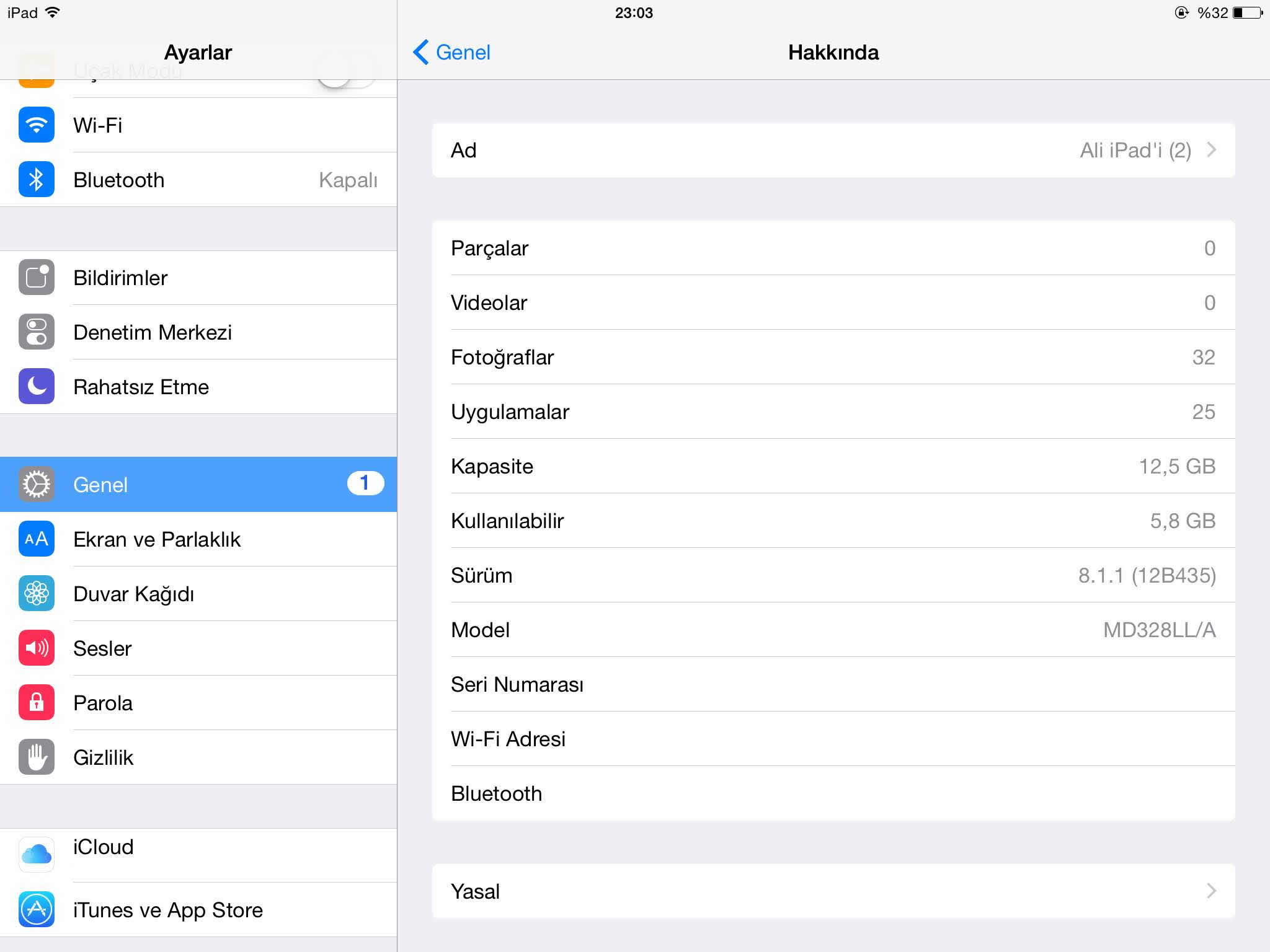Tap the App Store icon in the sidebar
Screen dimensions: 1270x952
[37, 909]
